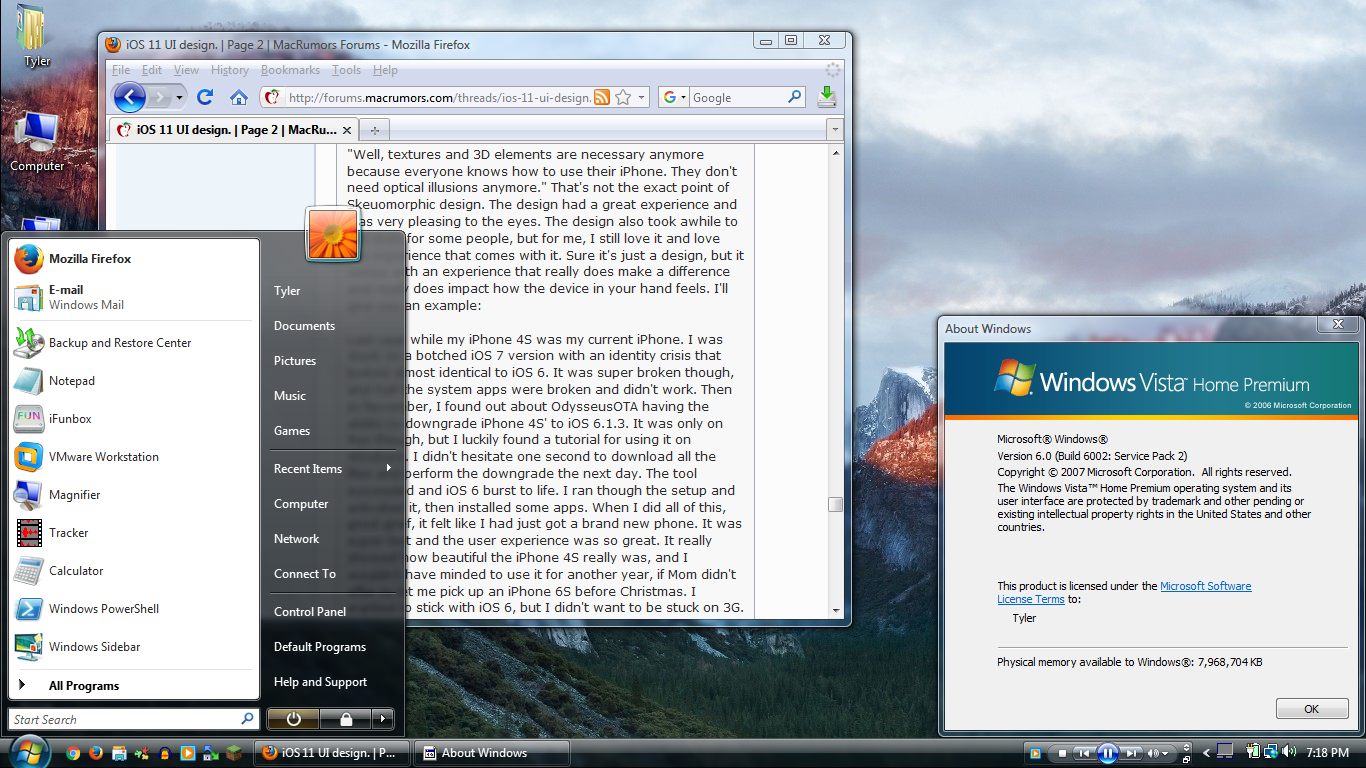Launch Google Chrome from quick launch
This screenshot has width=1366, height=768.
73,753
